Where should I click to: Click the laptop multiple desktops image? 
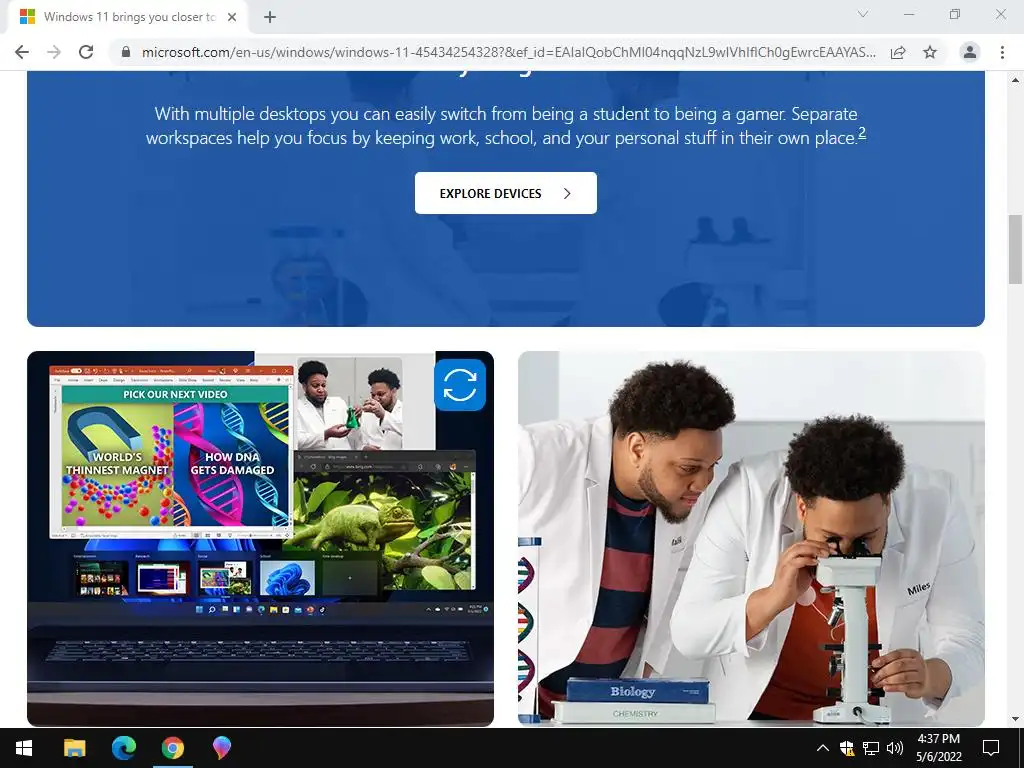tap(261, 539)
